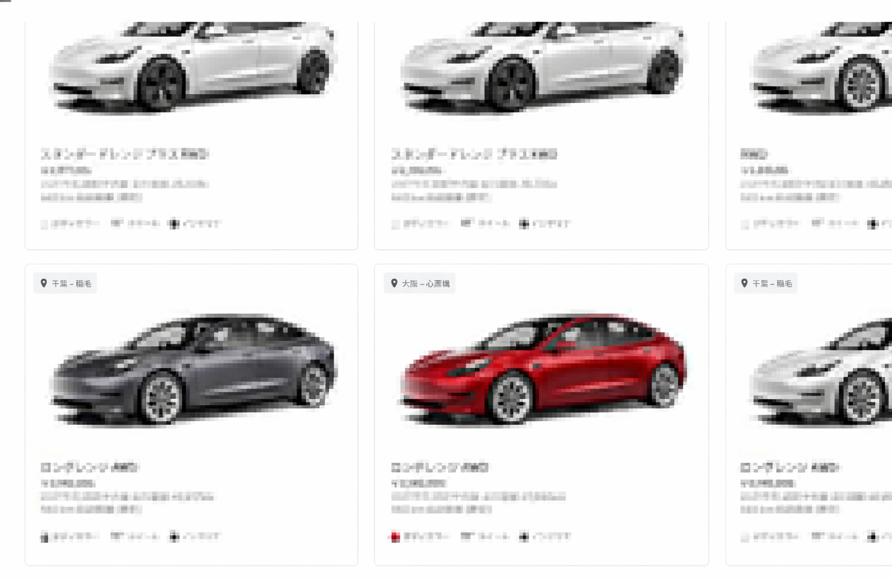Open the red Model 3 car image
Screen dimensions: 892x580
coord(543,368)
